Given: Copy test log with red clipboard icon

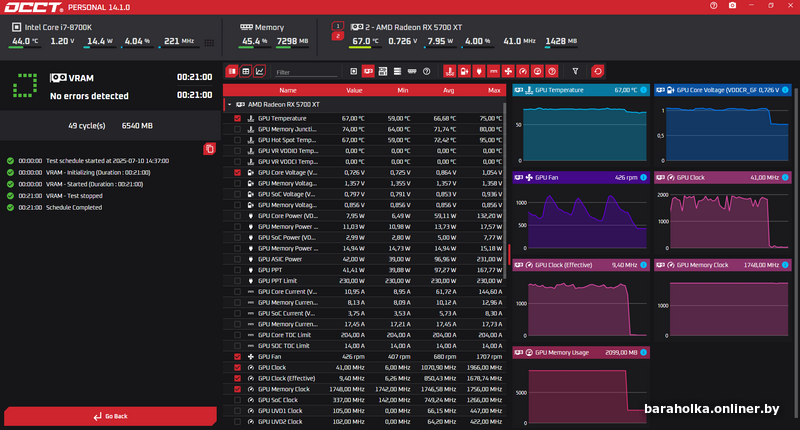Looking at the screenshot, I should 209,149.
